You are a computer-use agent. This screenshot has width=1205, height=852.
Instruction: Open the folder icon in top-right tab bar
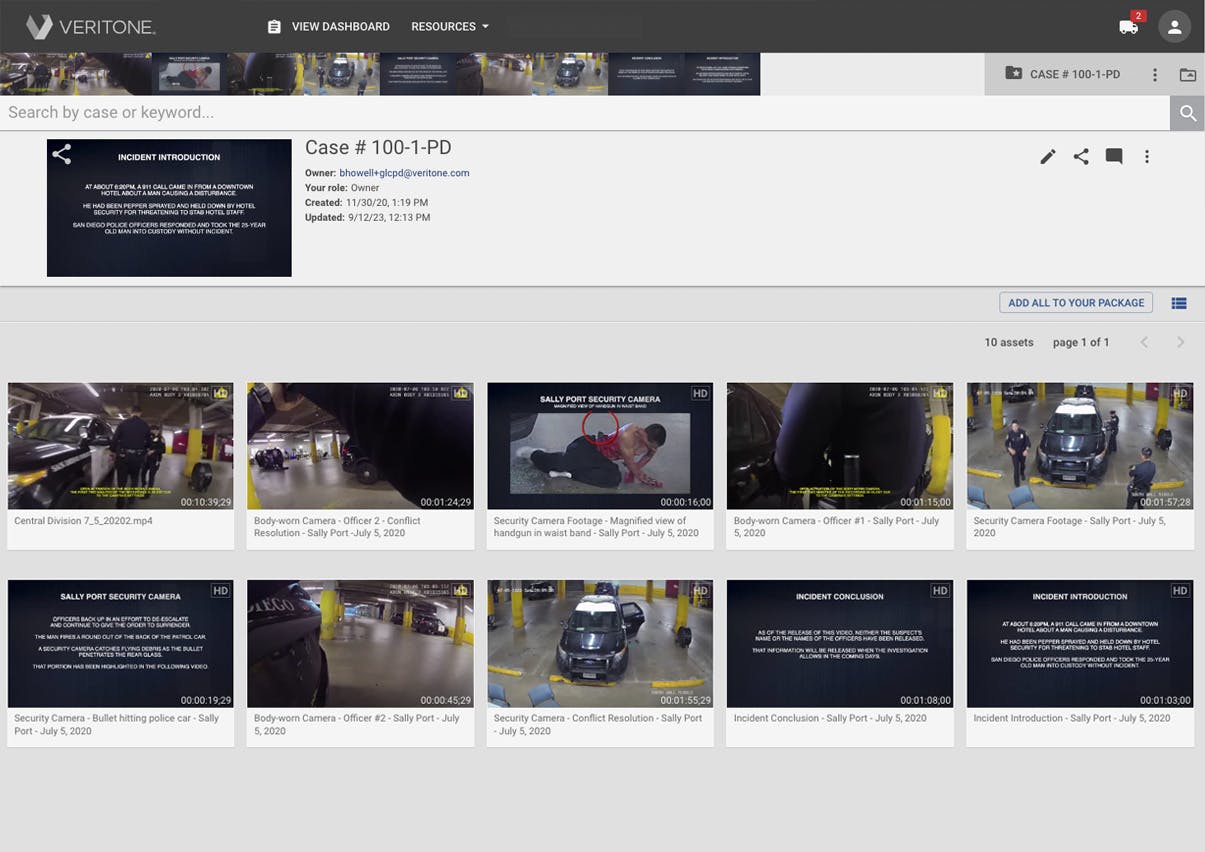(1187, 75)
